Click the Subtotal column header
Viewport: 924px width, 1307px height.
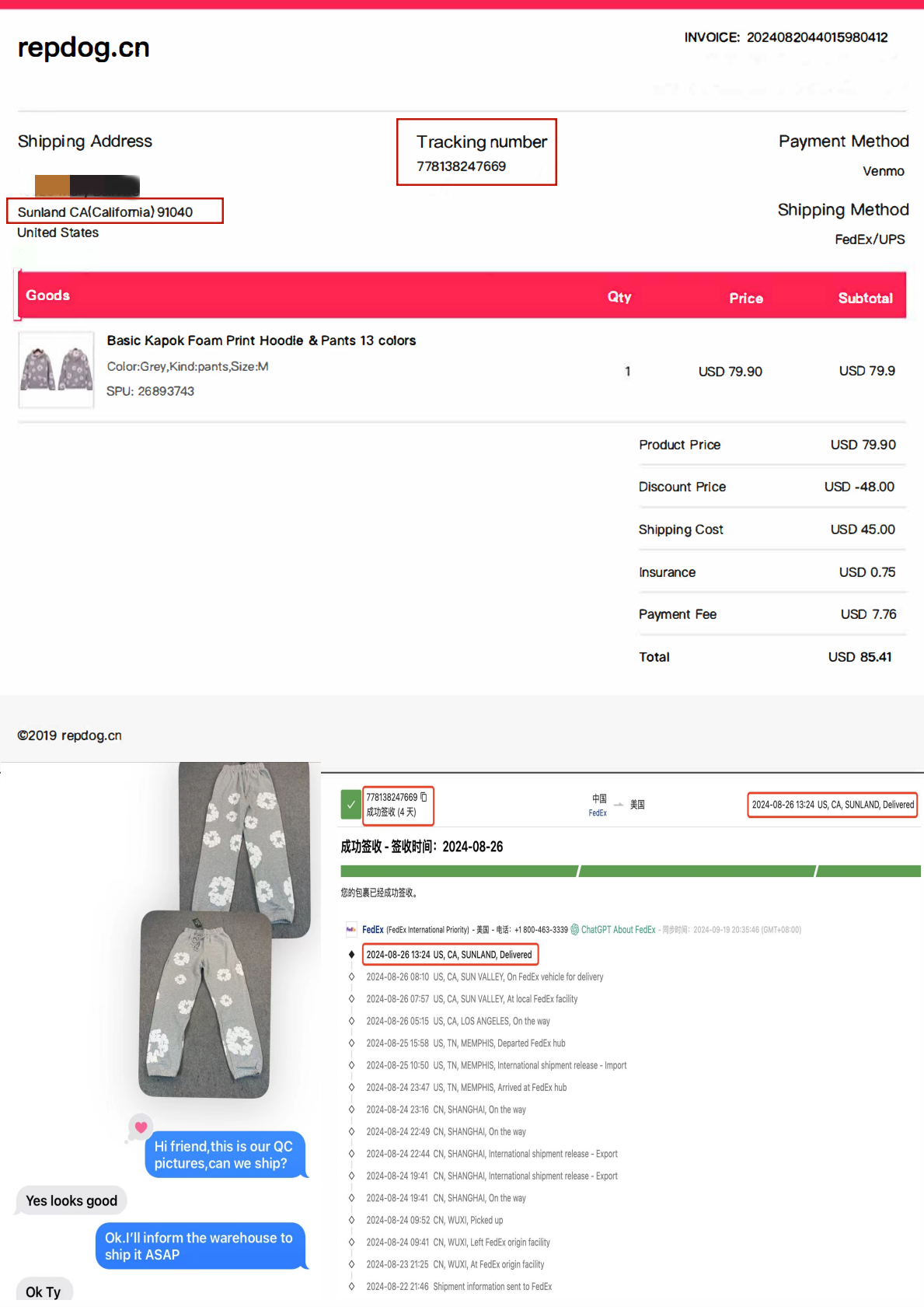(x=865, y=298)
